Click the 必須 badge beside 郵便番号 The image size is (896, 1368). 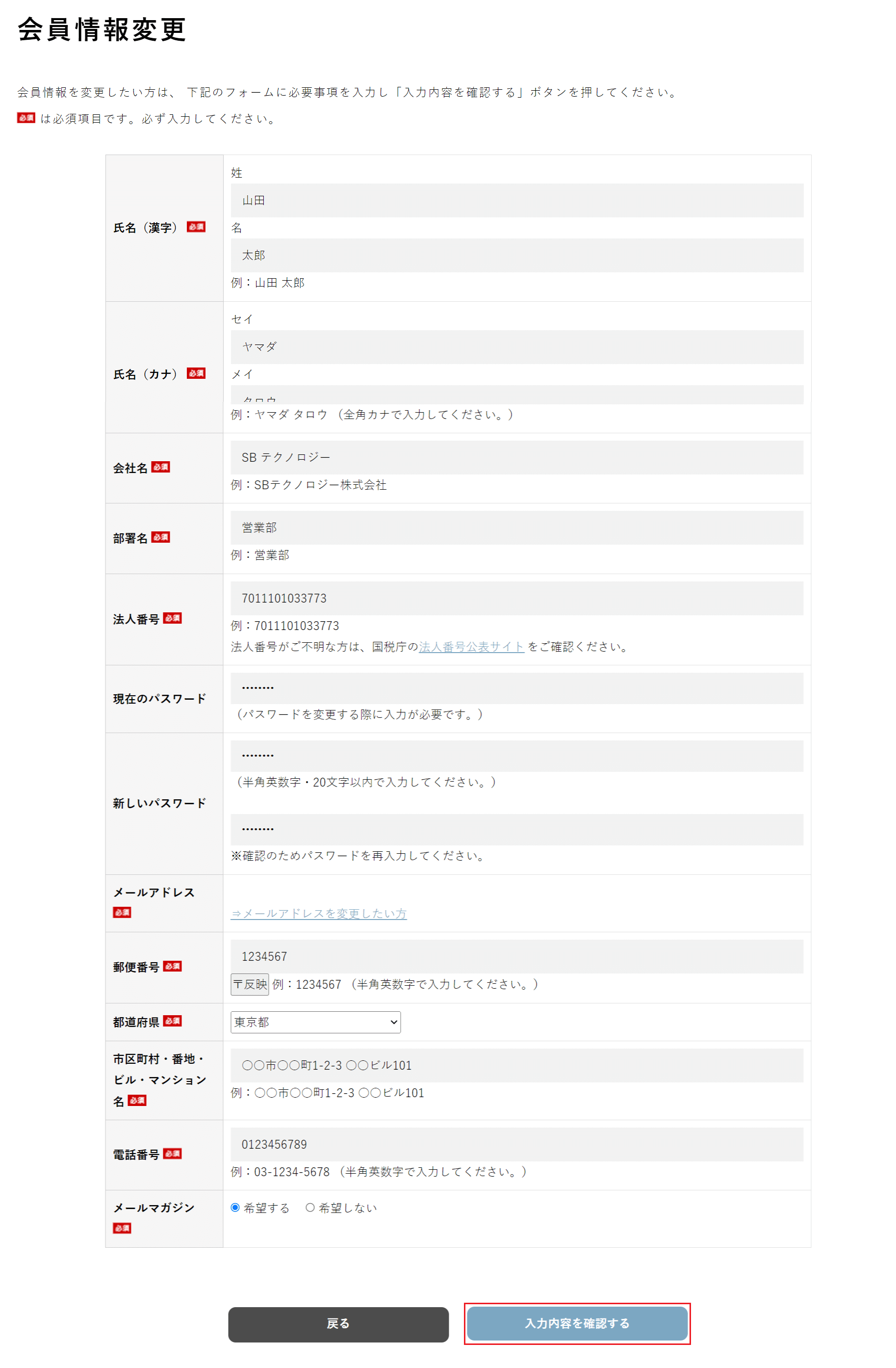coord(172,966)
